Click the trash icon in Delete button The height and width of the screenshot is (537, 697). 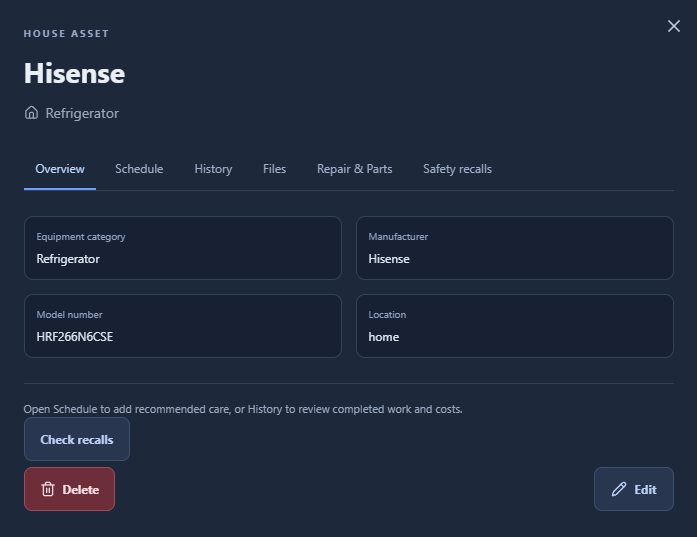48,489
